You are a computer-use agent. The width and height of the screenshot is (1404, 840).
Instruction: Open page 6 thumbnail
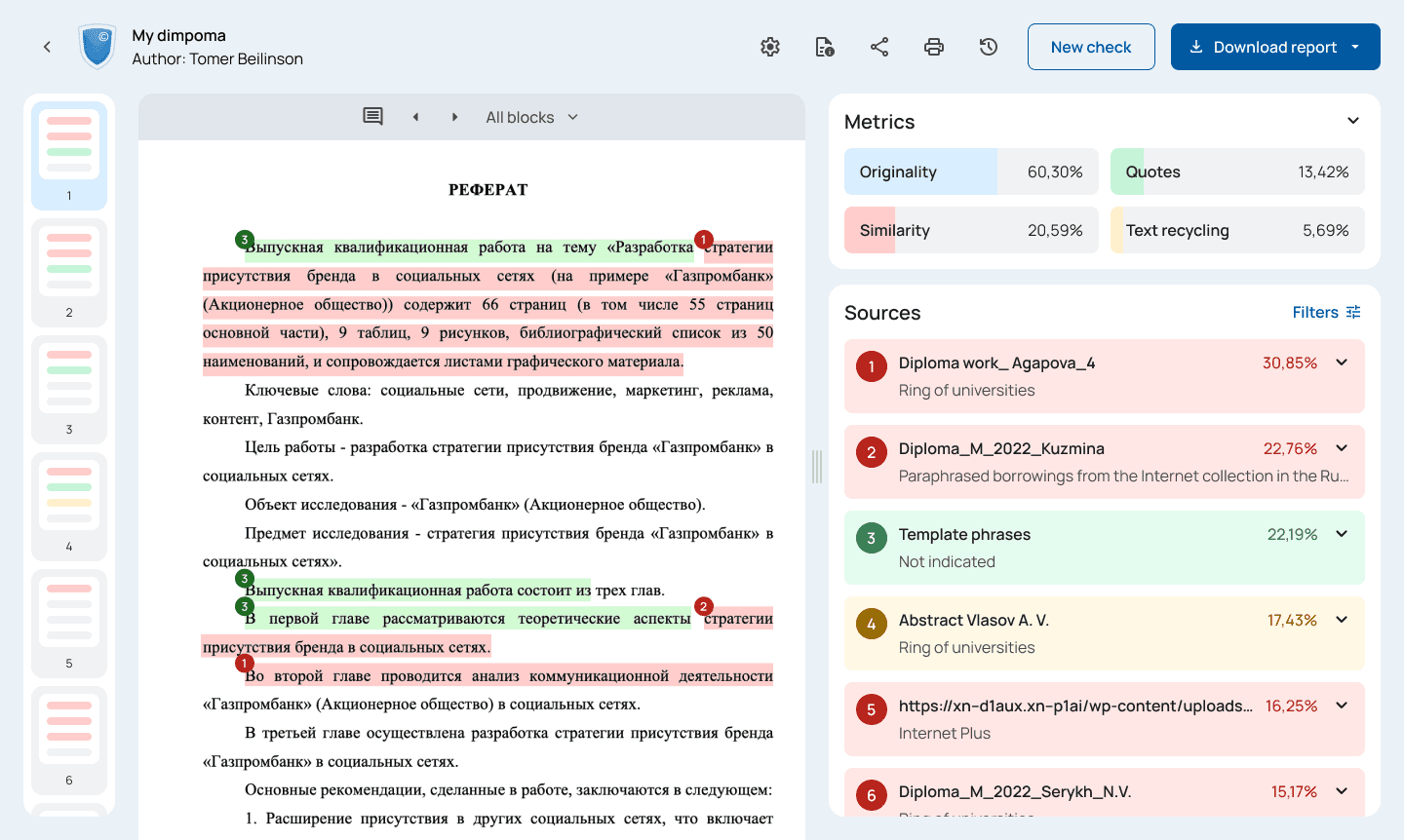click(x=69, y=741)
